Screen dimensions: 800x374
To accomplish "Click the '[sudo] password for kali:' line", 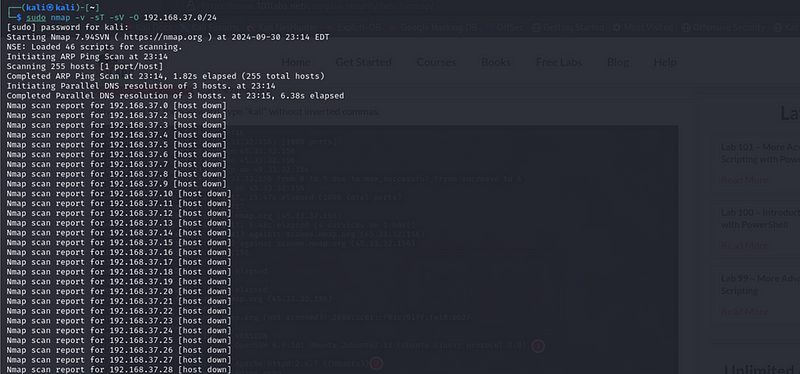I will [x=68, y=28].
